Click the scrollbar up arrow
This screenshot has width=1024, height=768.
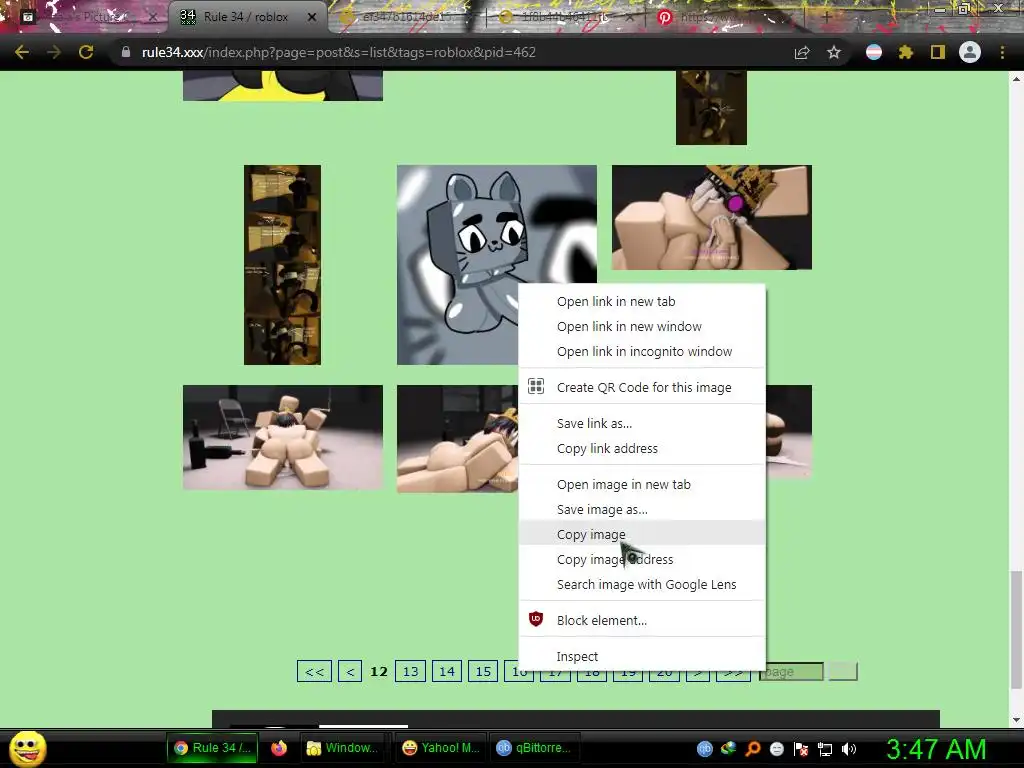pos(1016,79)
